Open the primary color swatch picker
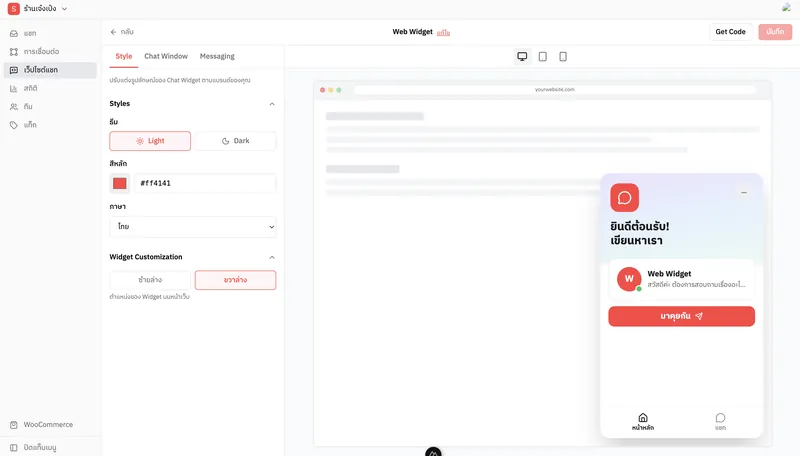Screen dimensions: 800x456 pos(120,184)
